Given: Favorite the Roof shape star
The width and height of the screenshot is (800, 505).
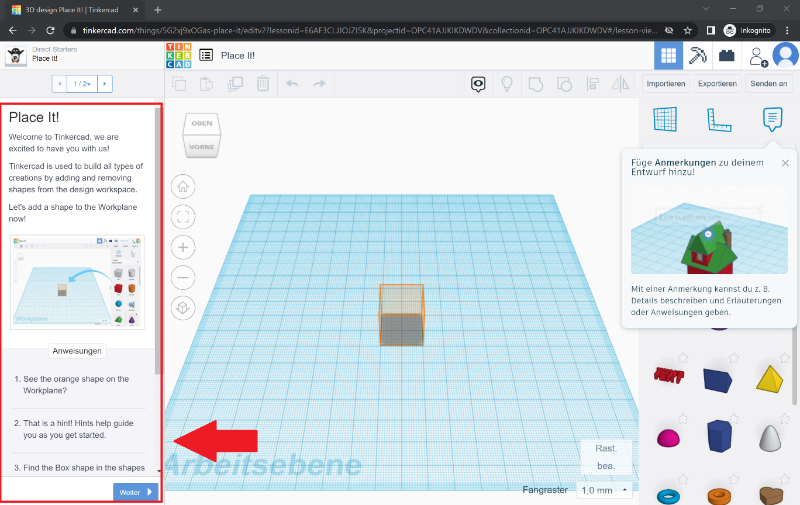Looking at the screenshot, I should click(x=734, y=358).
